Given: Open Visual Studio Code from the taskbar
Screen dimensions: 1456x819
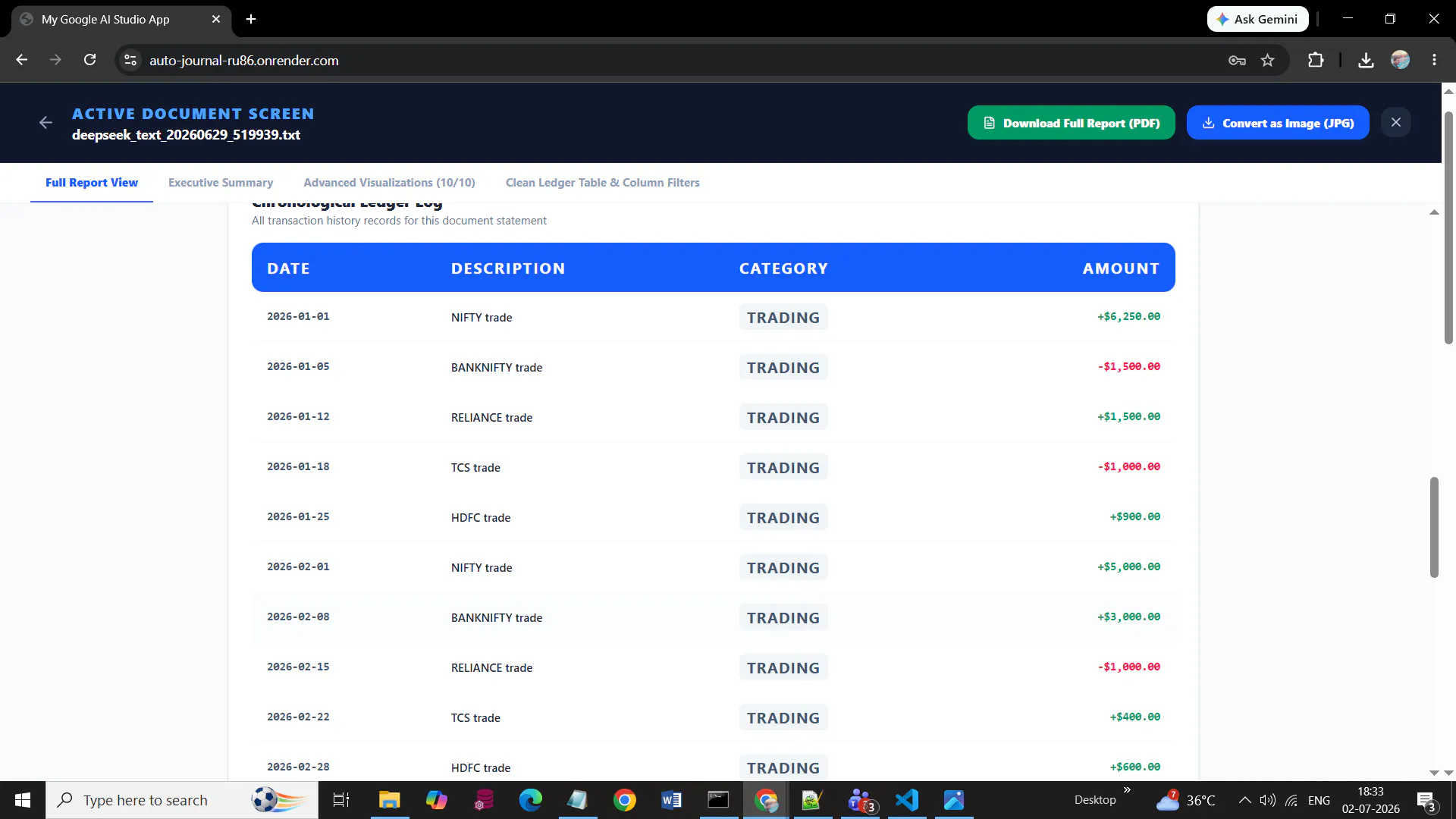Looking at the screenshot, I should 907,800.
